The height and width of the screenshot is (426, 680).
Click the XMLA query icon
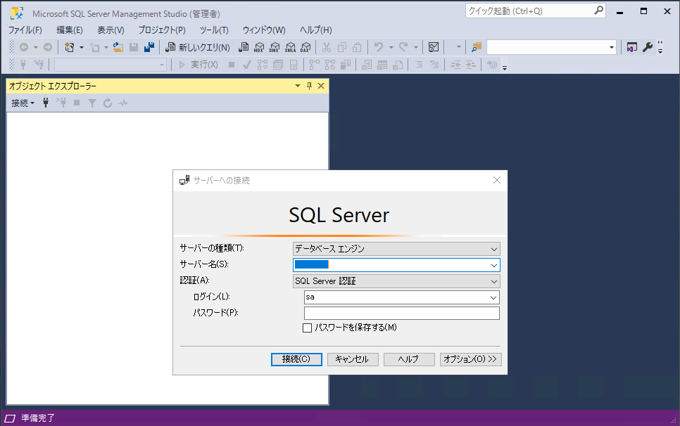290,47
